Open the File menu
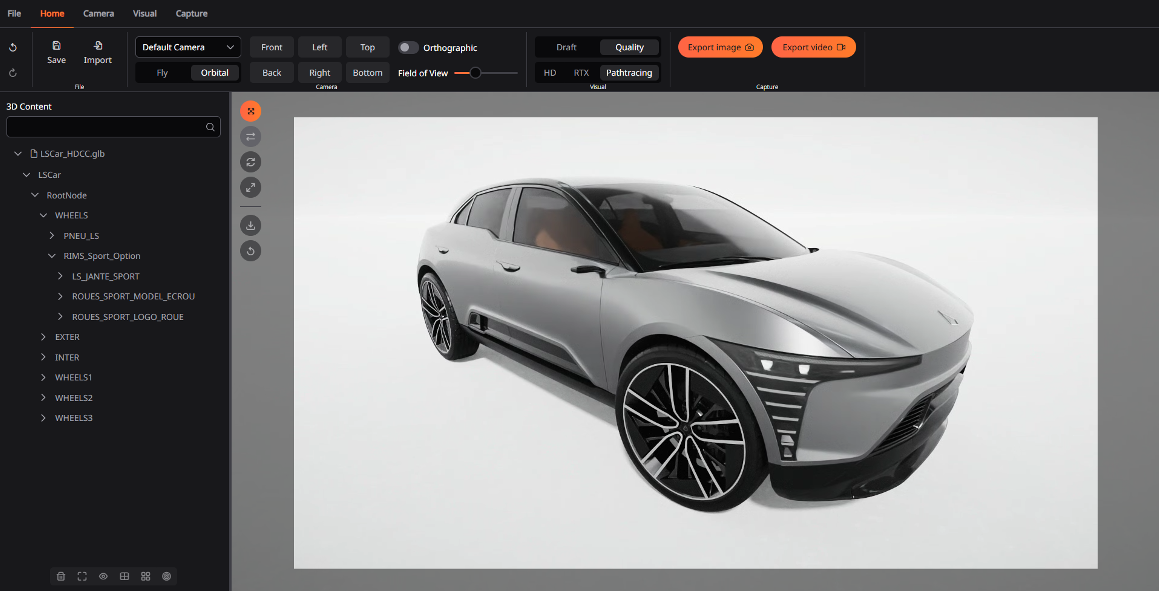This screenshot has height=591, width=1159. (14, 13)
